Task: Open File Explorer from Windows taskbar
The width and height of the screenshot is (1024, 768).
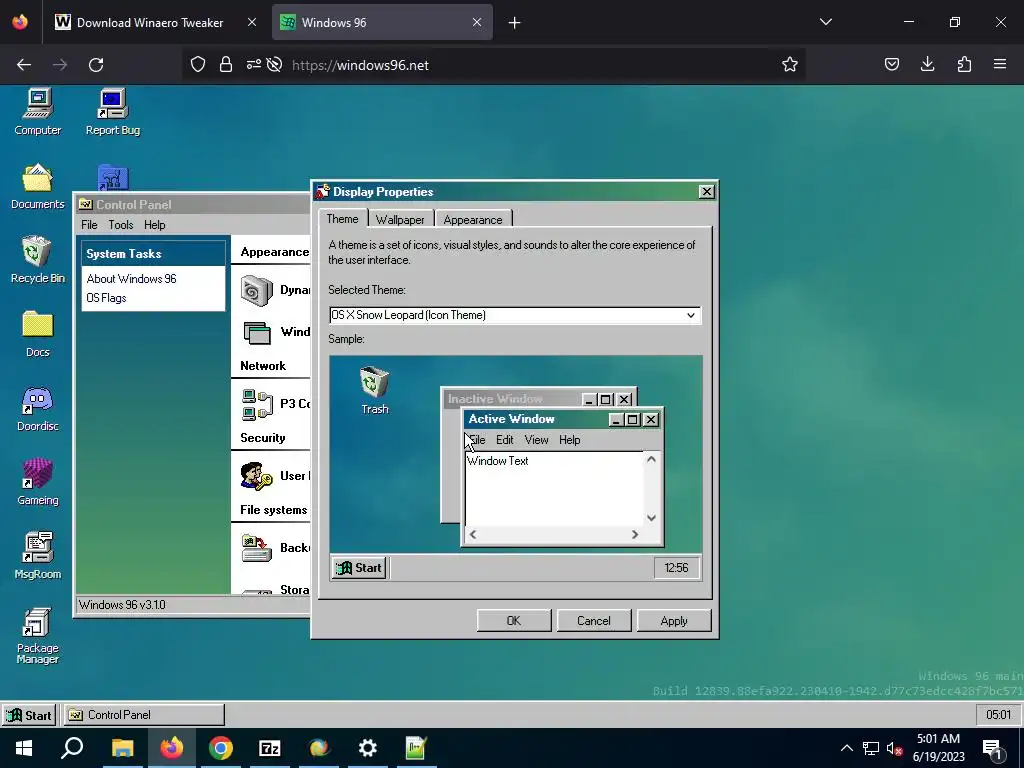Action: coord(122,748)
